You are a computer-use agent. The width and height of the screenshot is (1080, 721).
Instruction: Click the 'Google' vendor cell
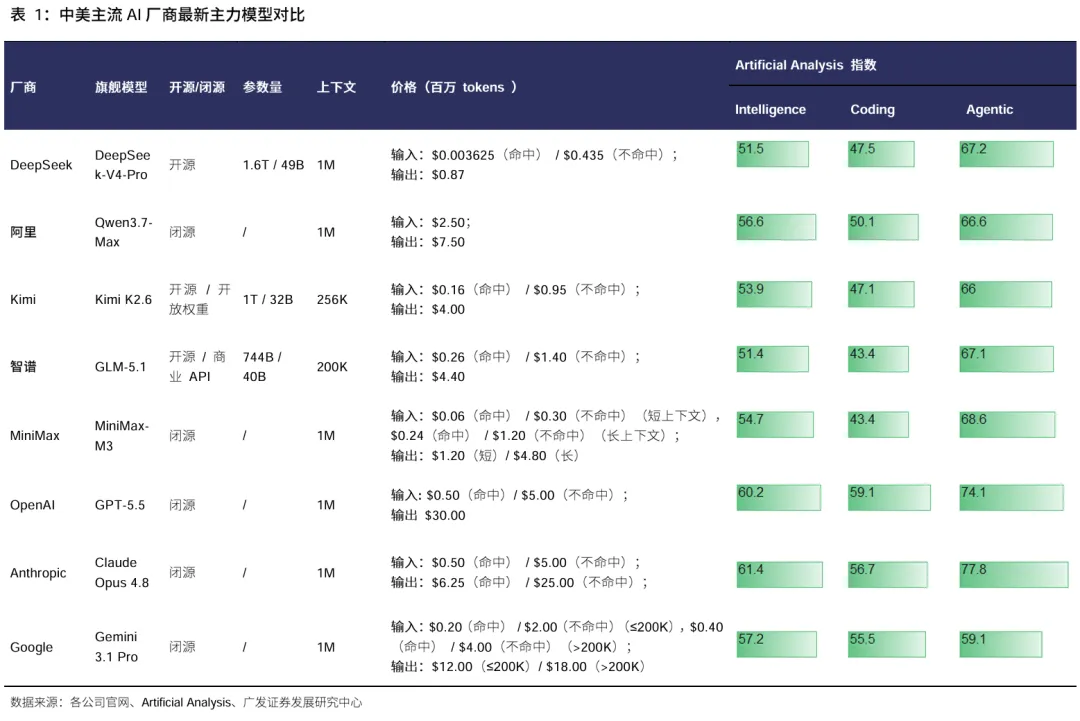click(x=31, y=647)
